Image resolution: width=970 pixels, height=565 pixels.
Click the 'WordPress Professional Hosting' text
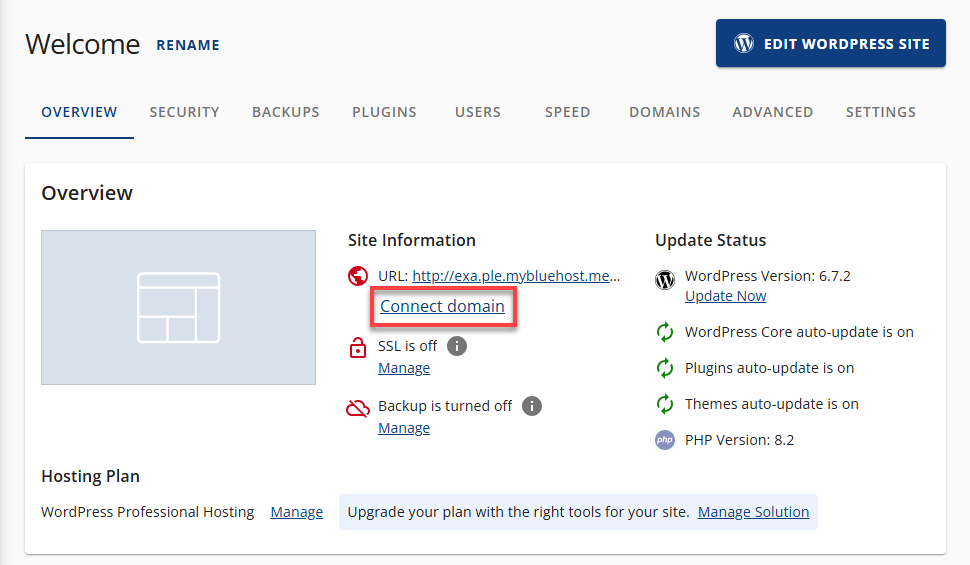click(x=148, y=512)
